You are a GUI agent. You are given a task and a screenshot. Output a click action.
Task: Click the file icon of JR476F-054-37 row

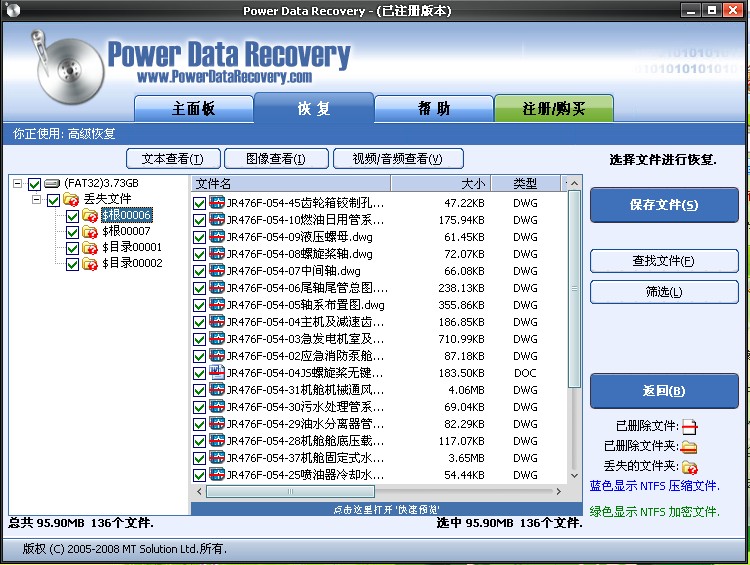pyautogui.click(x=217, y=457)
